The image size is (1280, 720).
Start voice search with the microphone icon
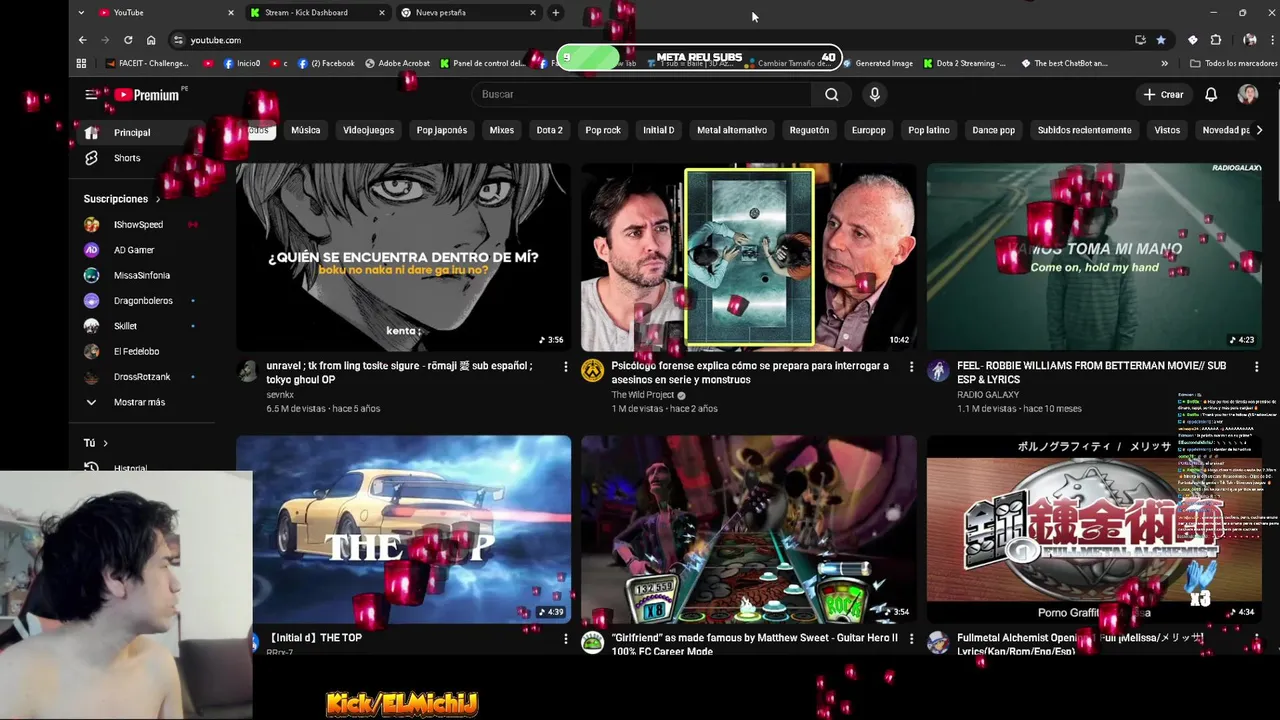coord(874,94)
